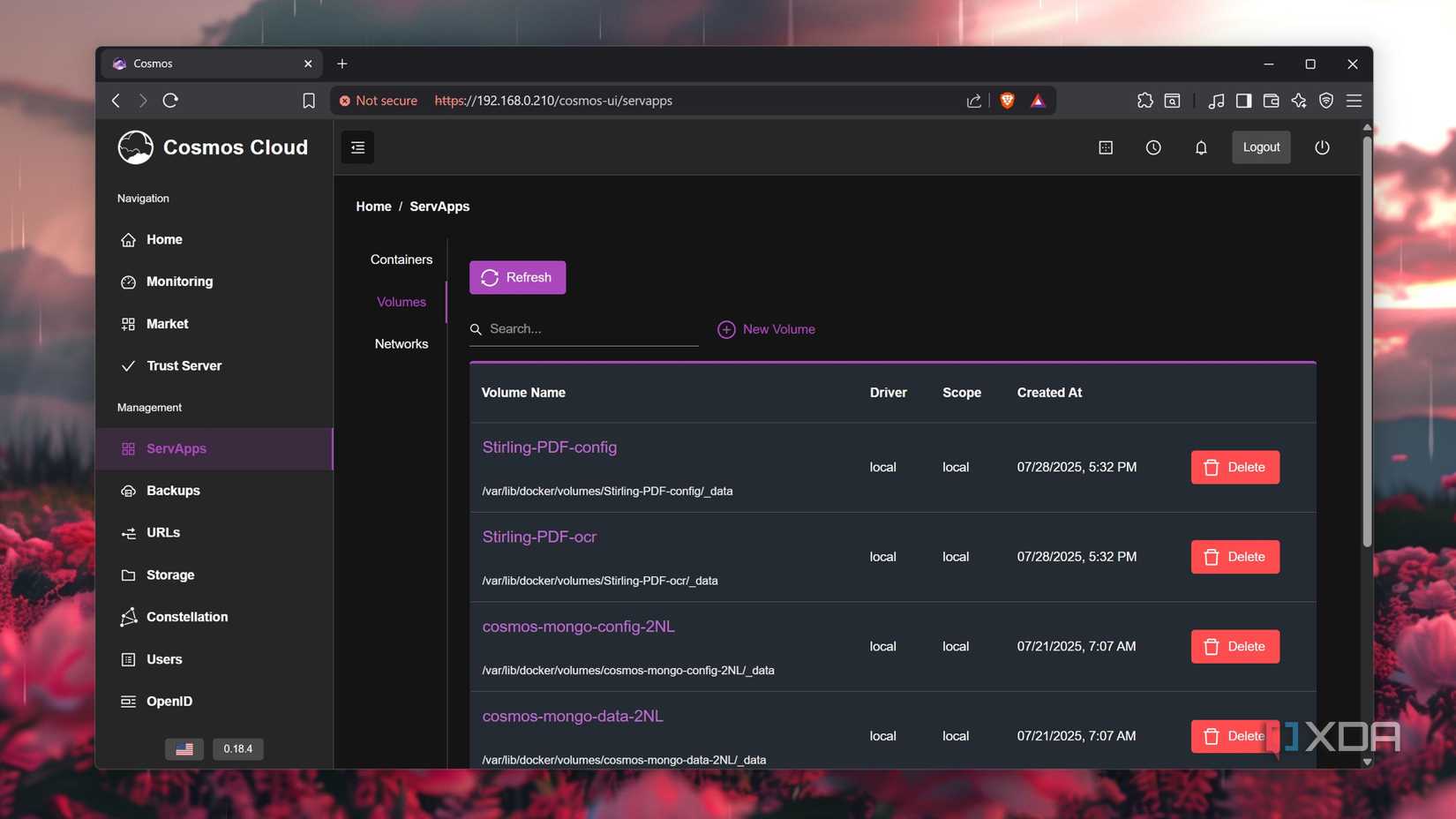The height and width of the screenshot is (819, 1456).
Task: Click the Scope column header
Action: coord(962,393)
